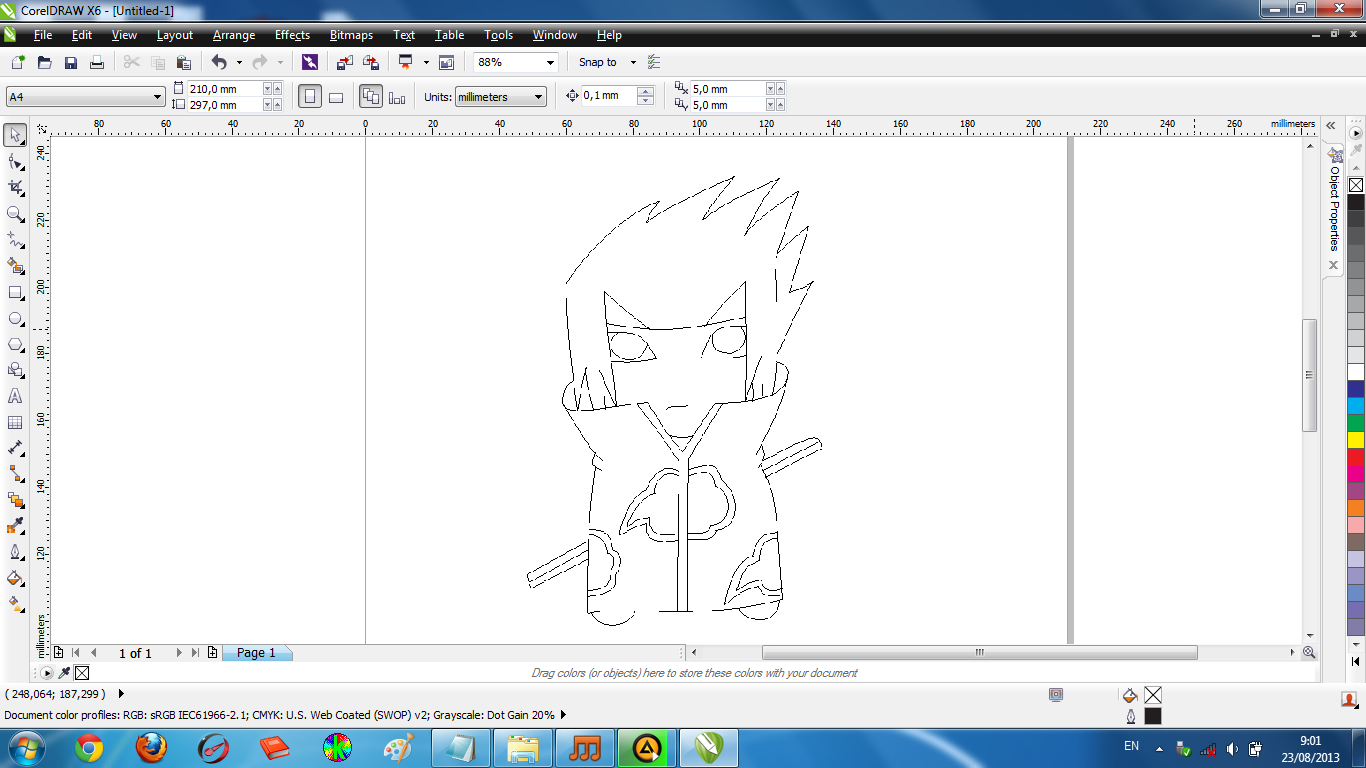
Task: Open the Effects menu
Action: click(x=292, y=35)
